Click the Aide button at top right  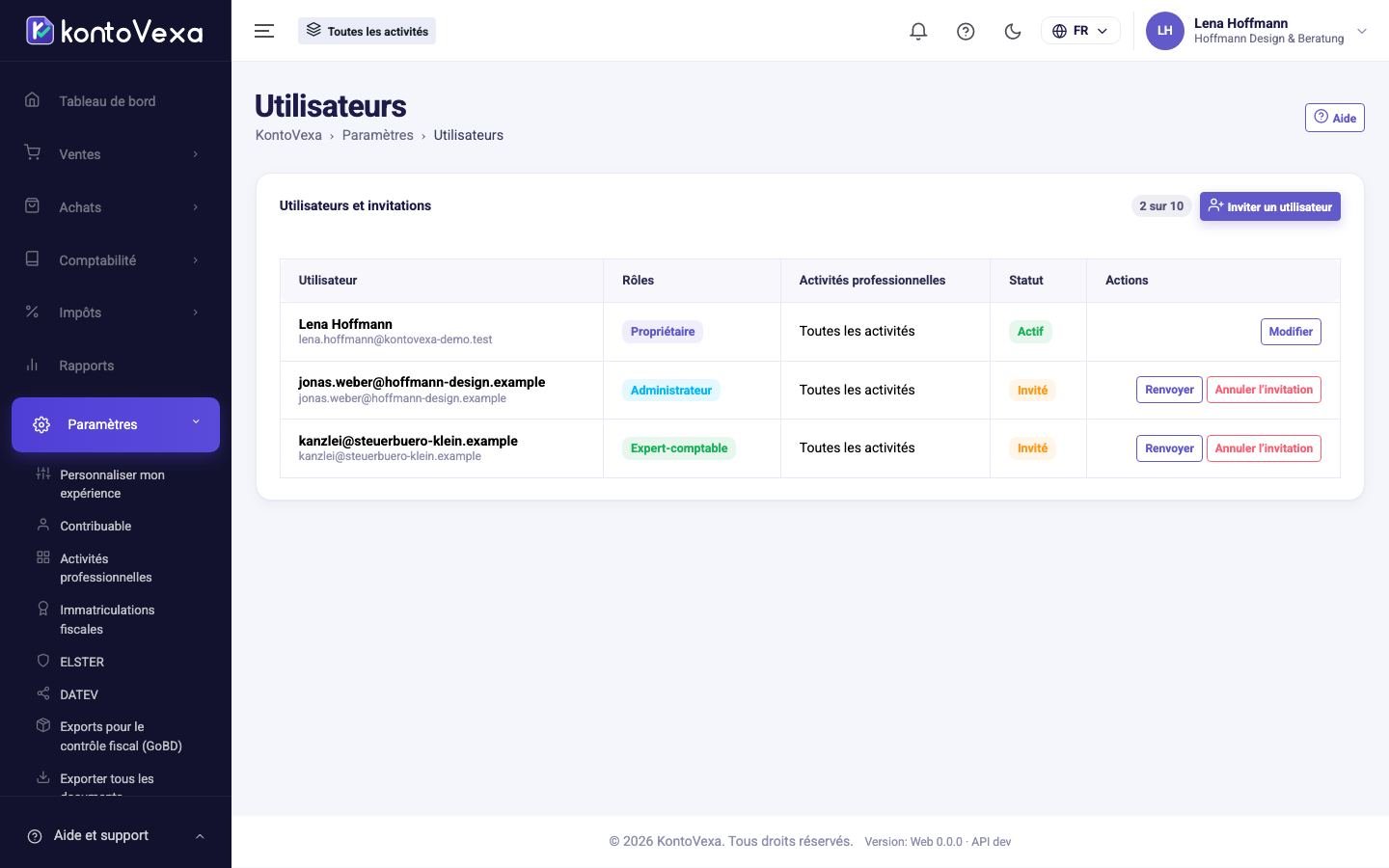coord(1334,118)
